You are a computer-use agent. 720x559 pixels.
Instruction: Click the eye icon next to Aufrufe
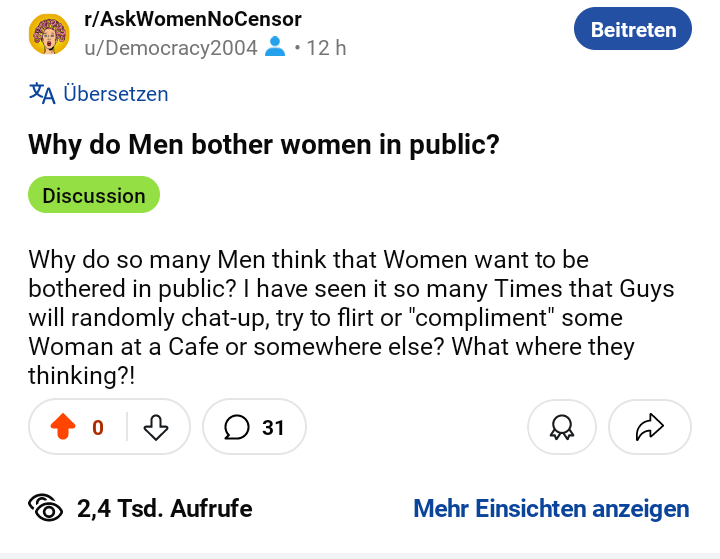[47, 508]
